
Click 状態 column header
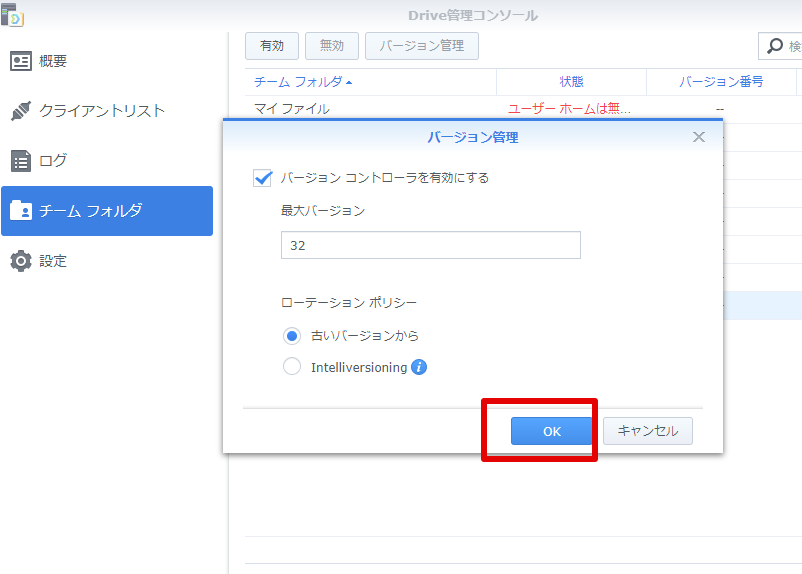point(571,82)
